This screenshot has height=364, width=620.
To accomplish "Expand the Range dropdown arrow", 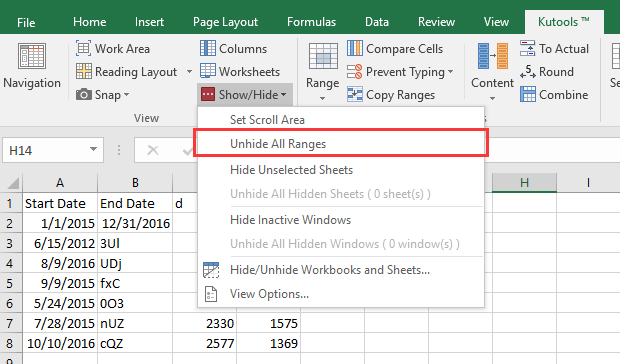I will 323,98.
